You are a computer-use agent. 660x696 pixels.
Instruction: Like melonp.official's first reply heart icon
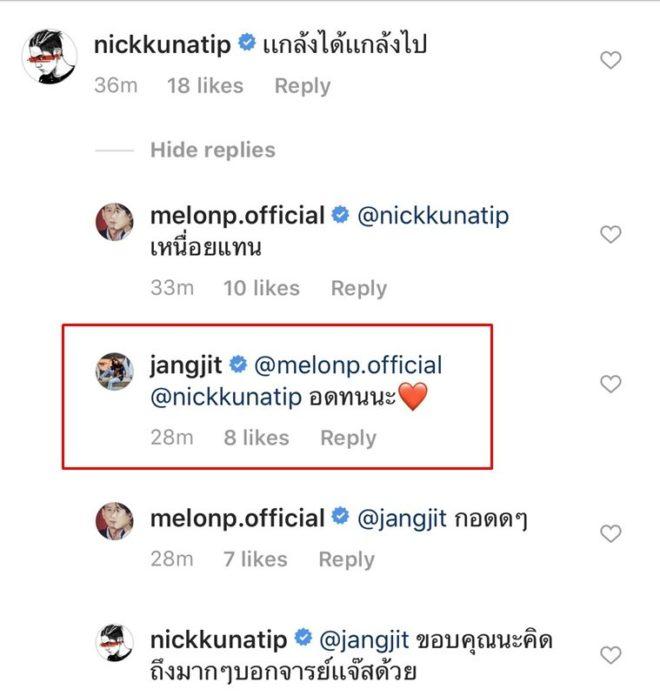(610, 235)
